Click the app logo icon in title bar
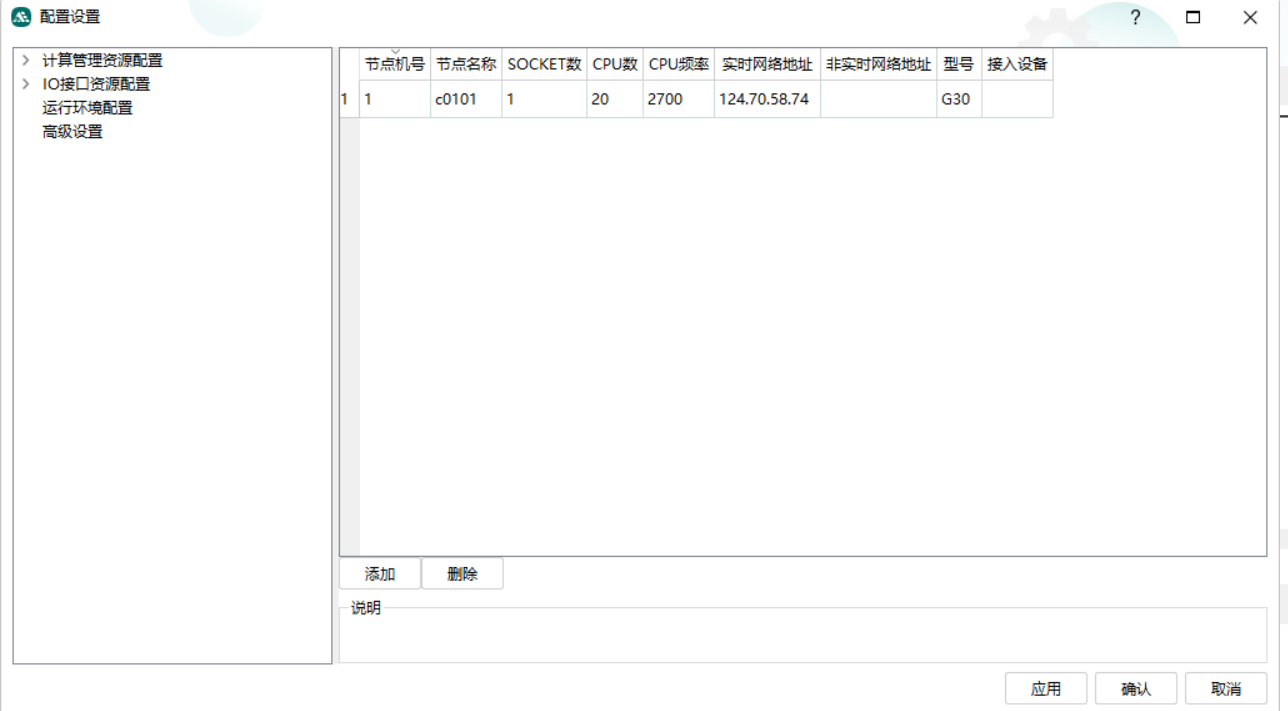Image resolution: width=1288 pixels, height=711 pixels. click(x=21, y=17)
